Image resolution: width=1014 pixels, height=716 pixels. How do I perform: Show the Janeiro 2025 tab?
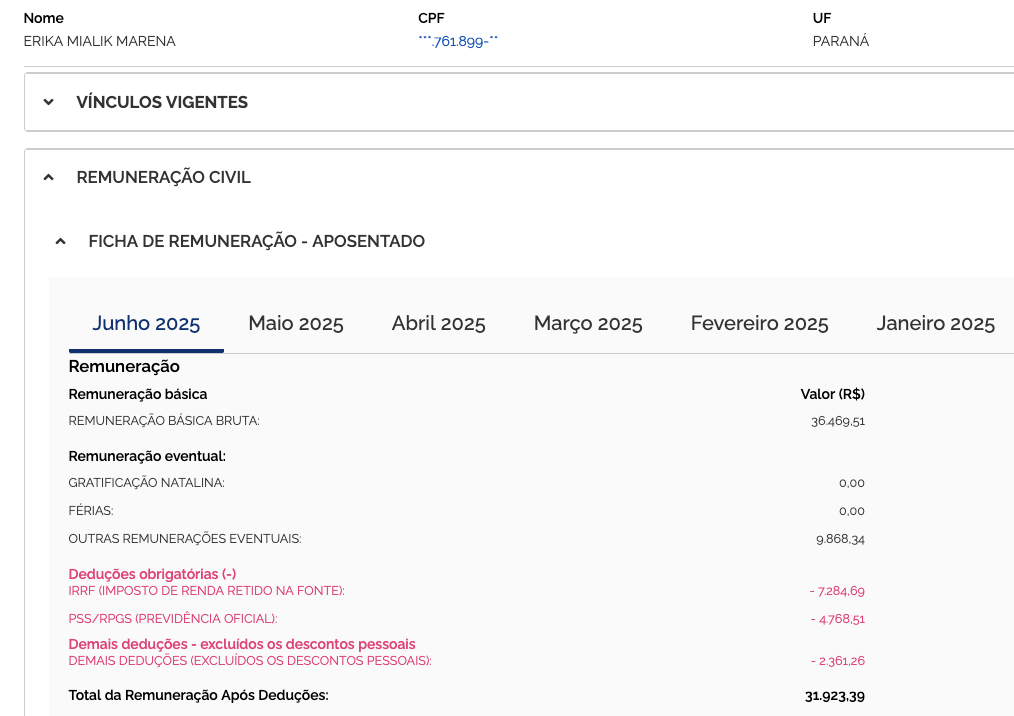[935, 323]
